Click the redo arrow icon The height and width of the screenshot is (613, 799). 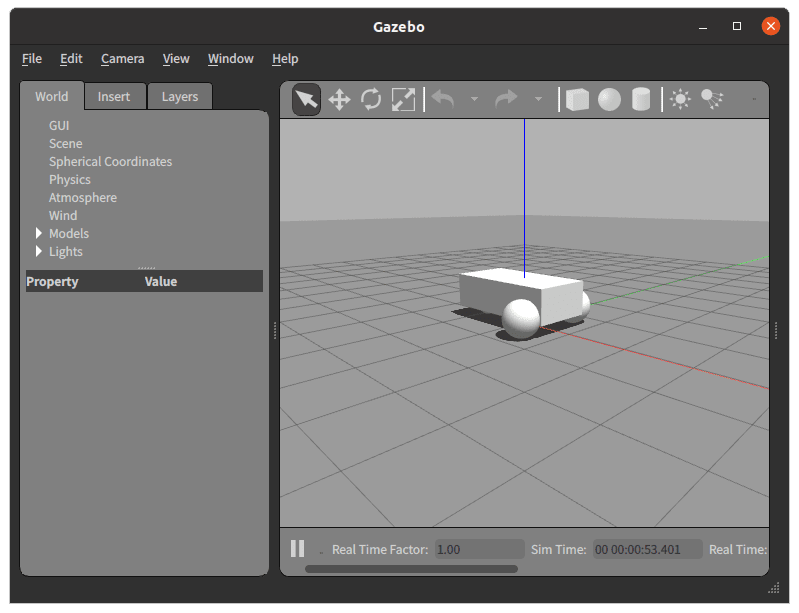pyautogui.click(x=506, y=99)
